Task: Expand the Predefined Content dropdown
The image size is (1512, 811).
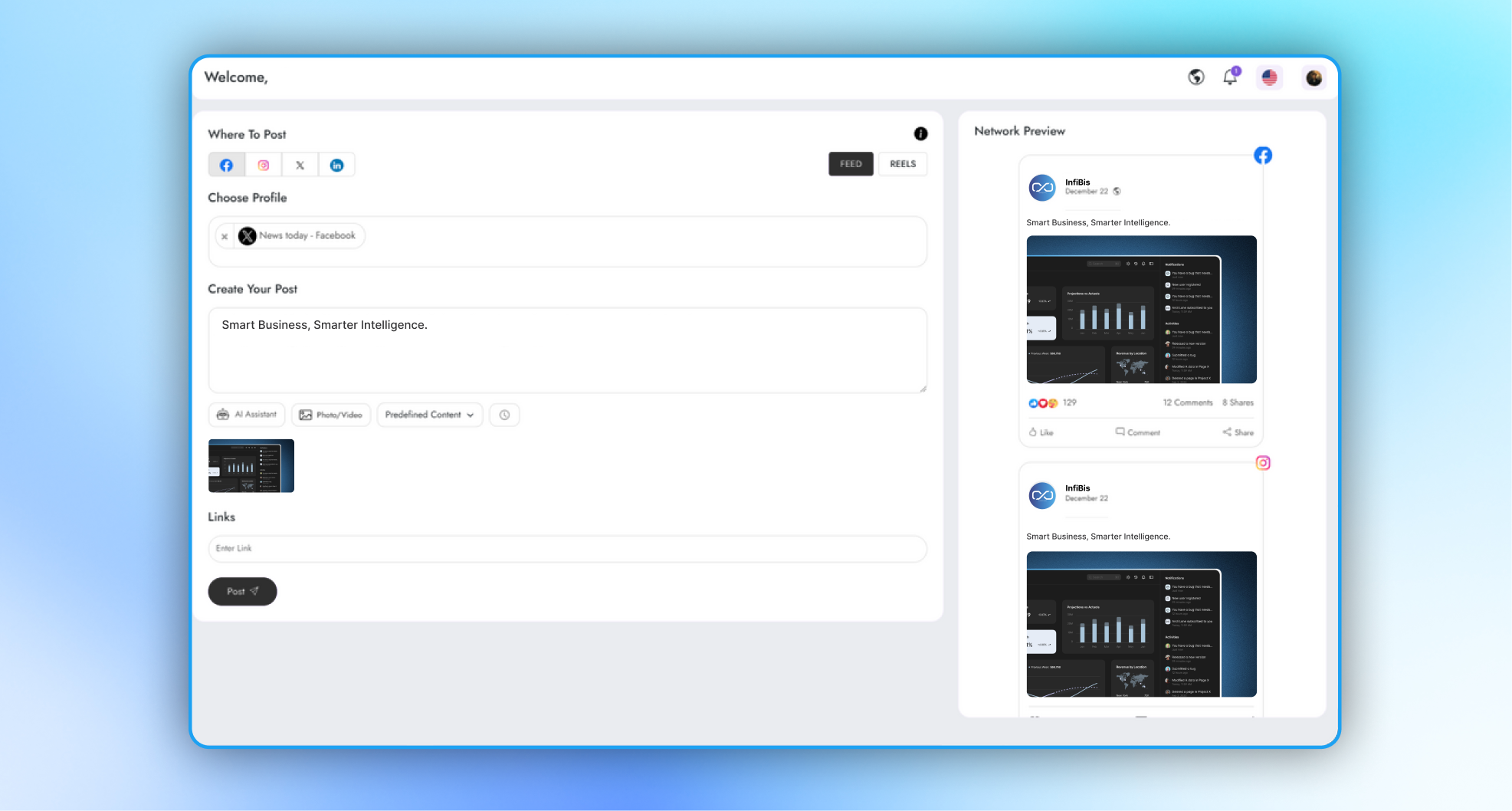Action: [x=429, y=415]
